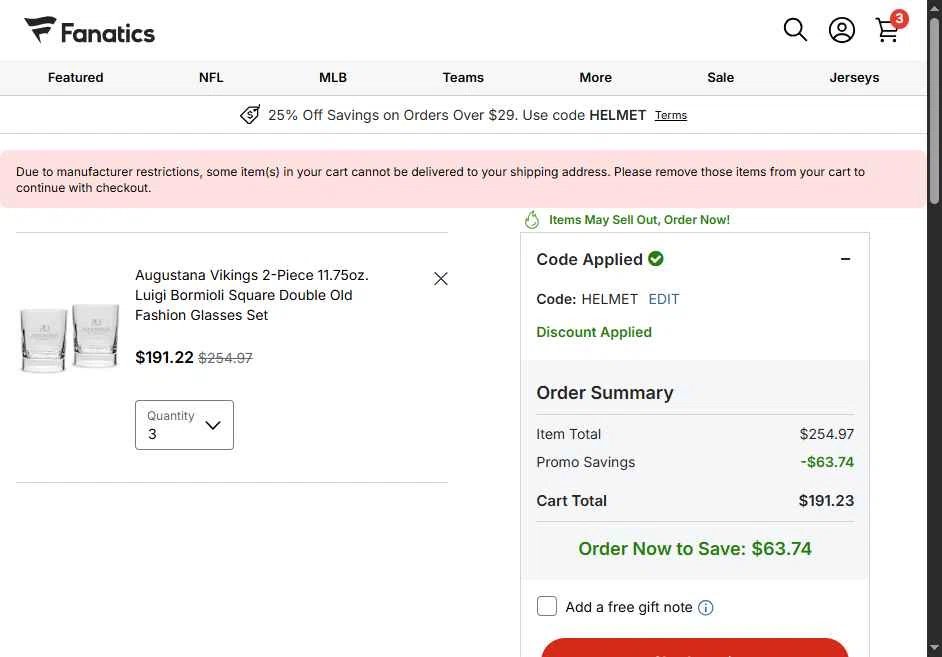Click the scrollbar down arrow
The height and width of the screenshot is (657, 942).
pyautogui.click(x=934, y=648)
